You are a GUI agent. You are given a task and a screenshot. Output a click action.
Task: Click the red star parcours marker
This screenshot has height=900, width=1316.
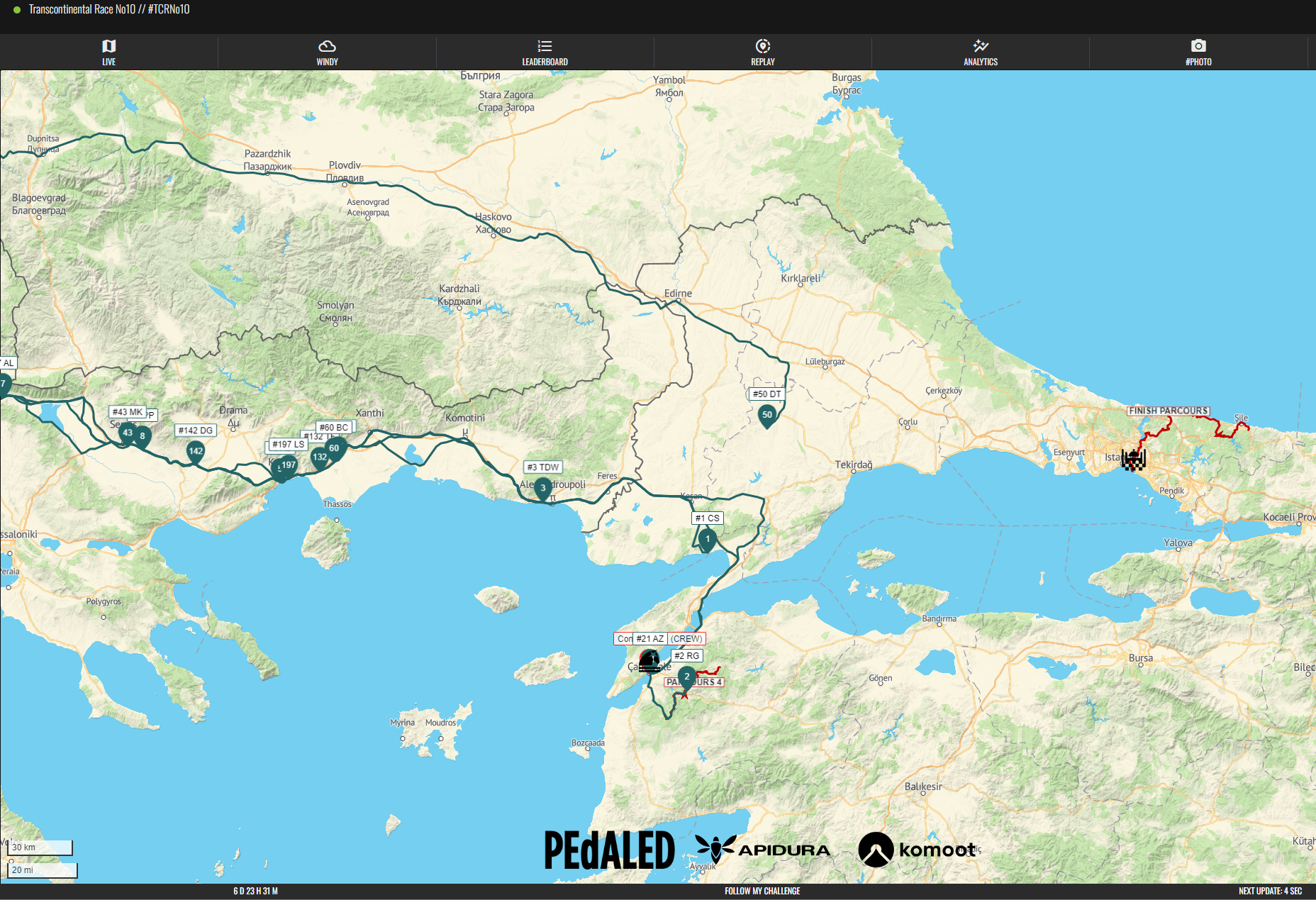(685, 695)
